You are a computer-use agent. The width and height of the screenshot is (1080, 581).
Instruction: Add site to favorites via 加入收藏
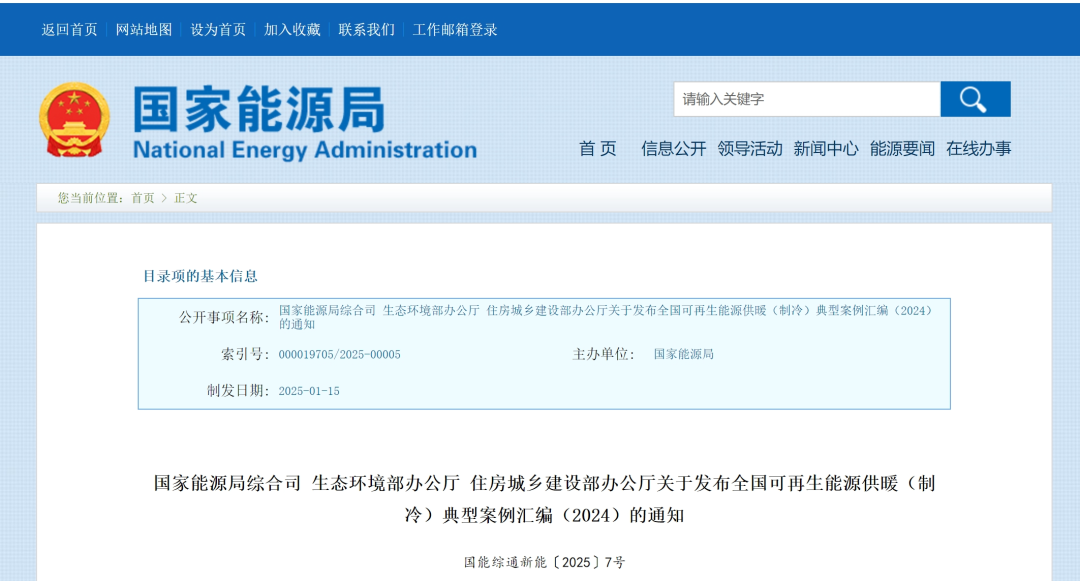click(290, 30)
